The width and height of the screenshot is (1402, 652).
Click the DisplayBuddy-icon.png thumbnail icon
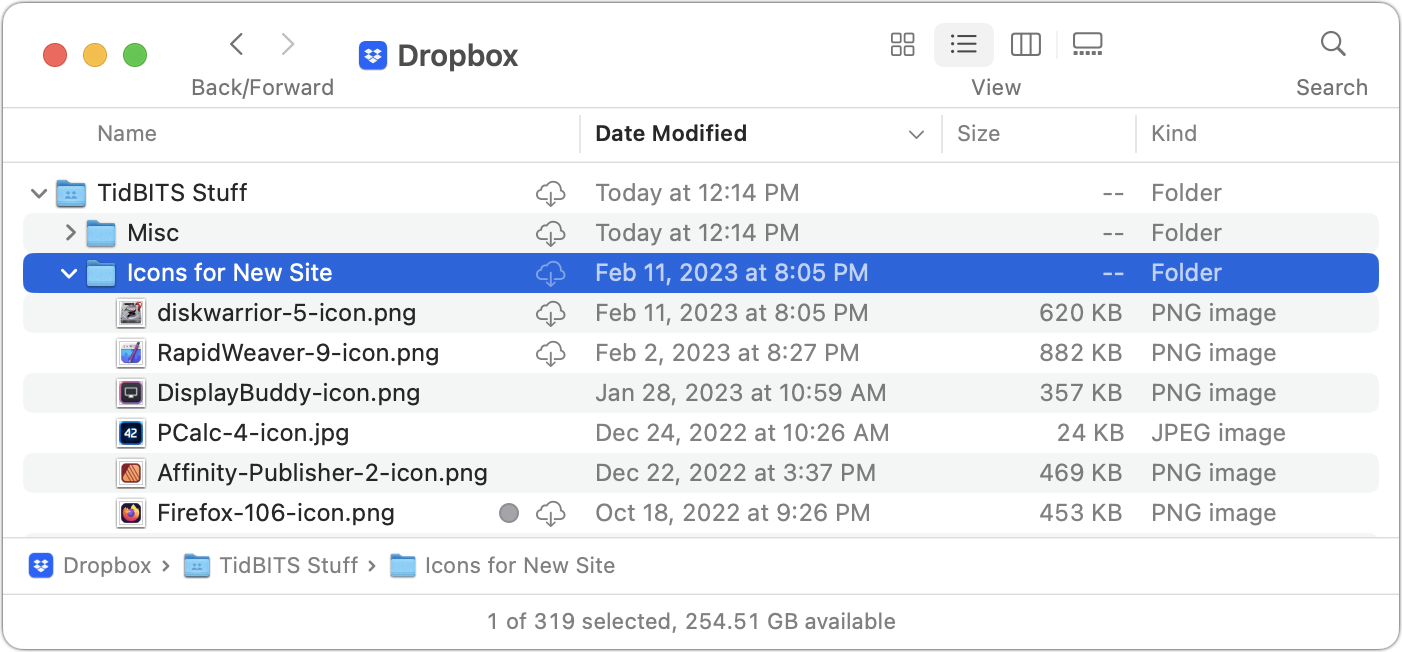131,393
